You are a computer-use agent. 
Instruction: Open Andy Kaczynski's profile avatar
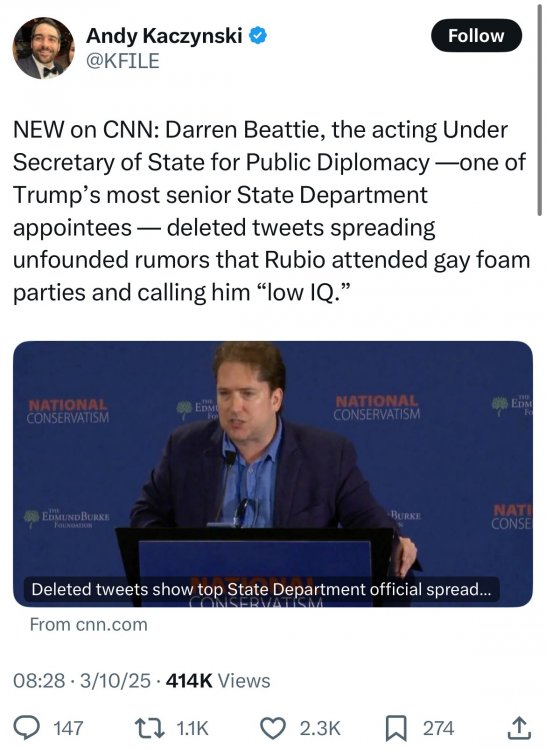click(44, 48)
